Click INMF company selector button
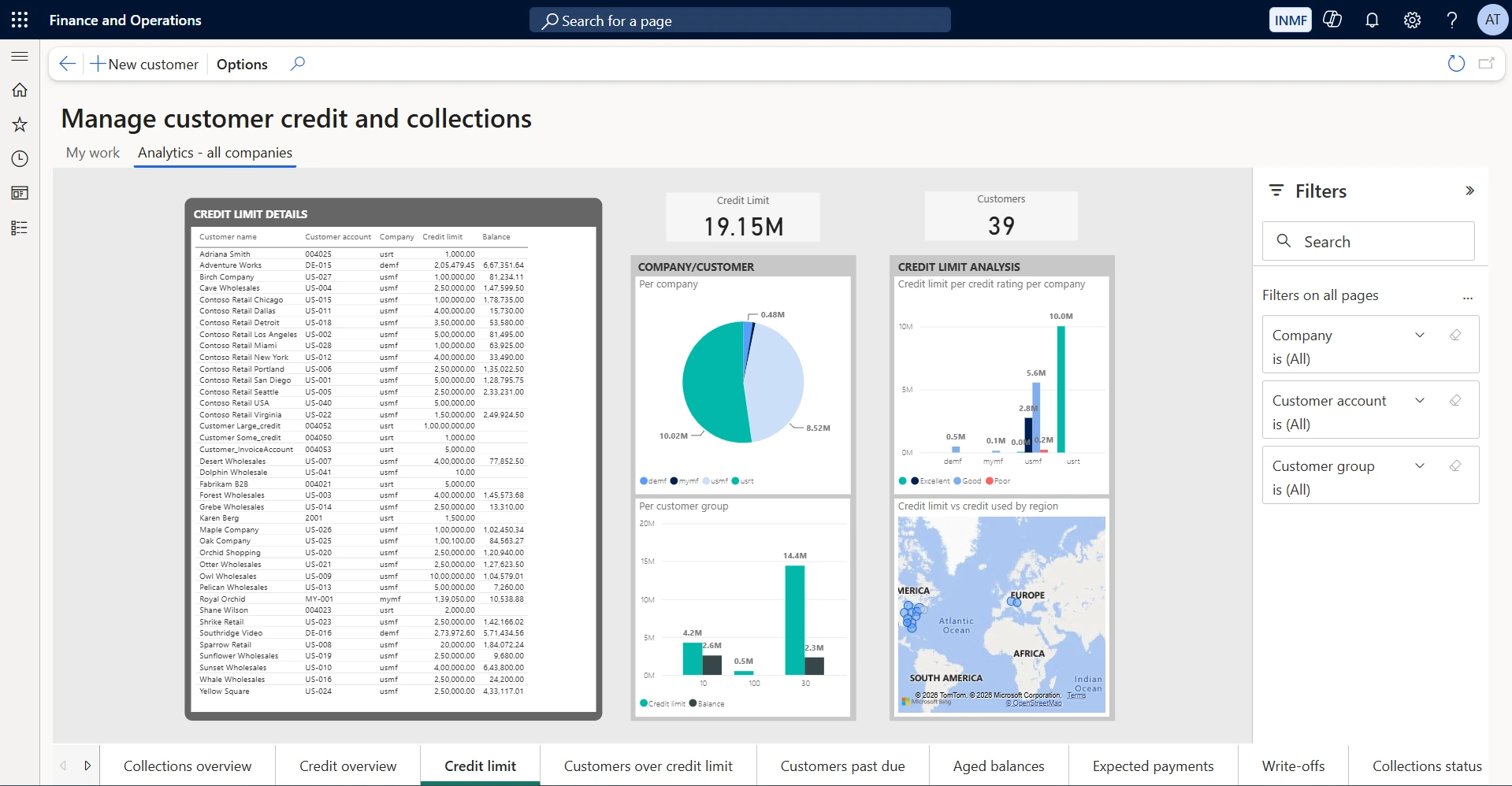The height and width of the screenshot is (786, 1512). click(x=1291, y=20)
